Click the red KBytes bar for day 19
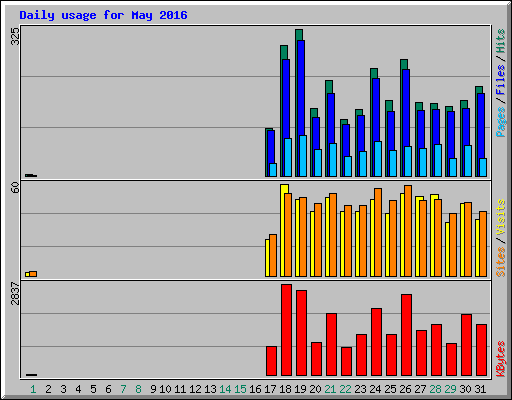 coord(301,333)
